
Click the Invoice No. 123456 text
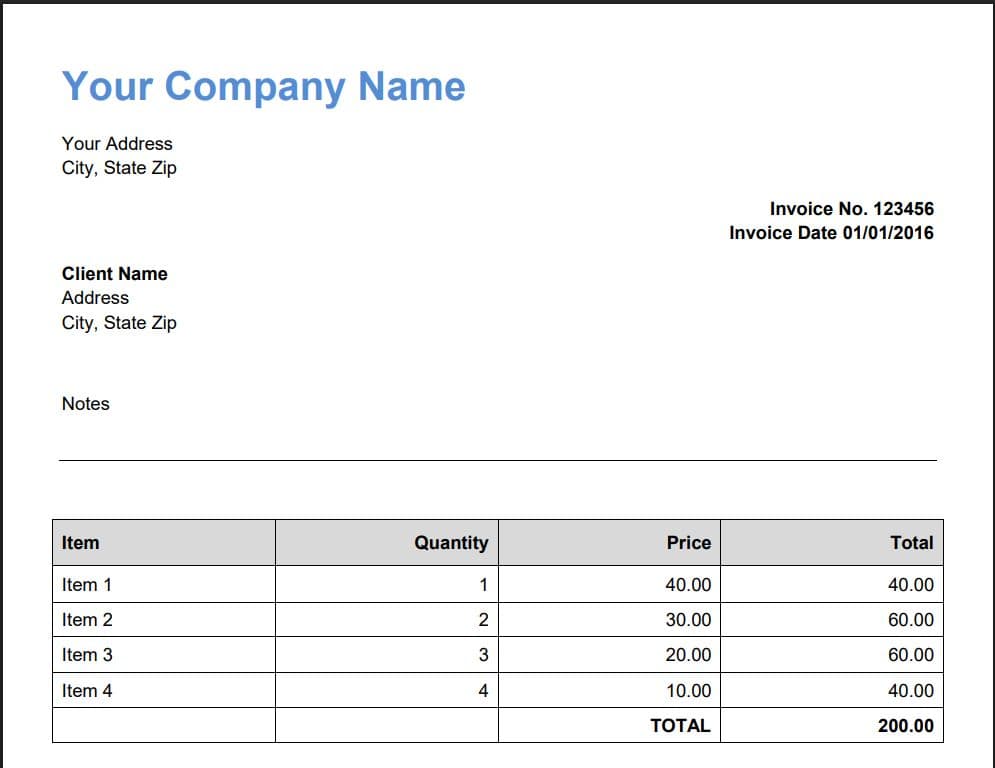tap(851, 209)
